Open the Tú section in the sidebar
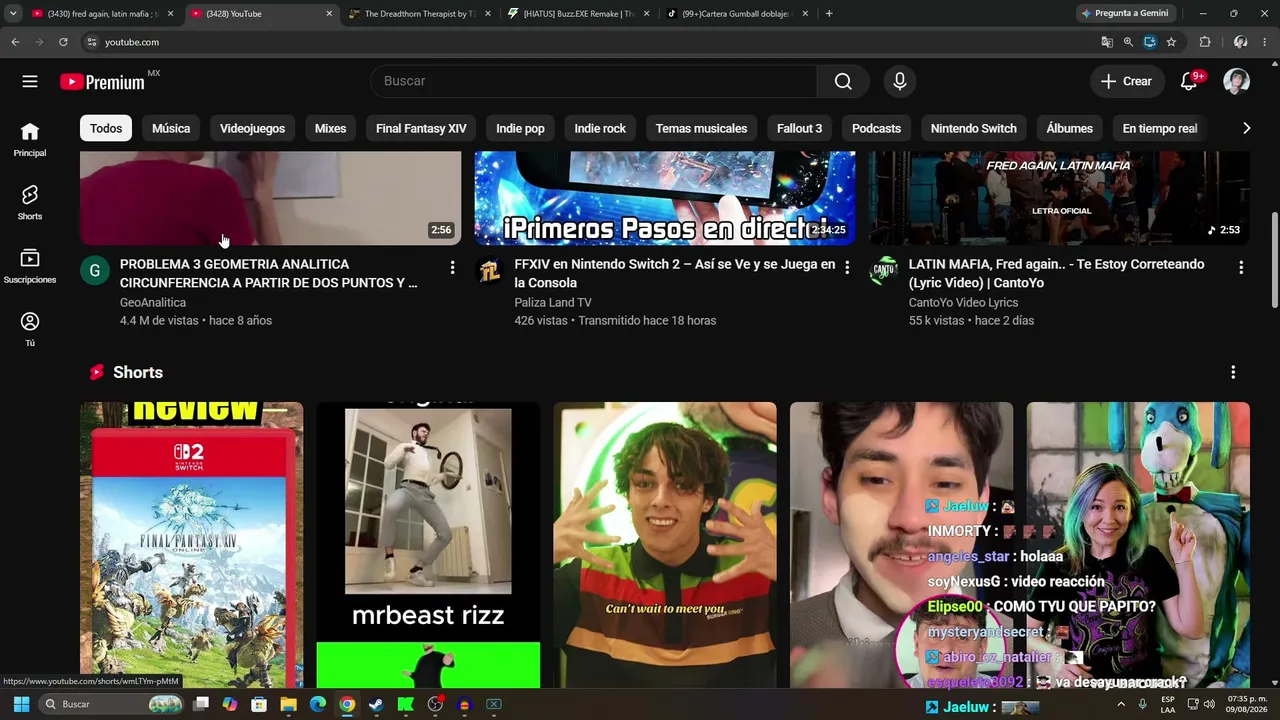The image size is (1280, 720). tap(30, 329)
